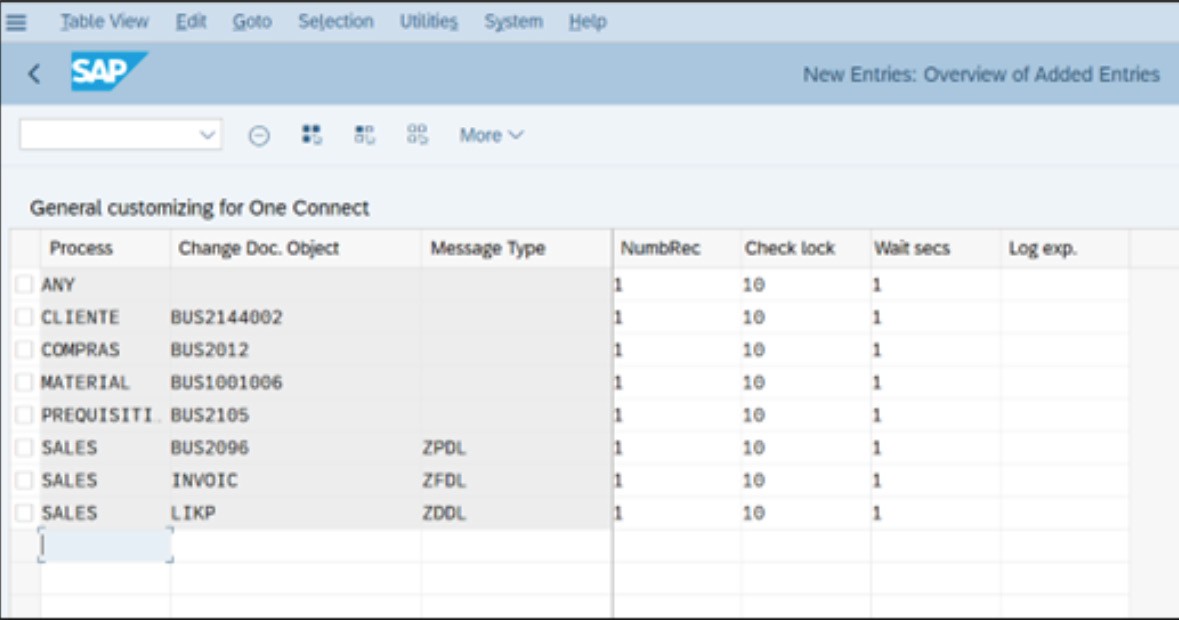Image resolution: width=1179 pixels, height=620 pixels.
Task: Click the Check lock column header
Action: [x=805, y=249]
